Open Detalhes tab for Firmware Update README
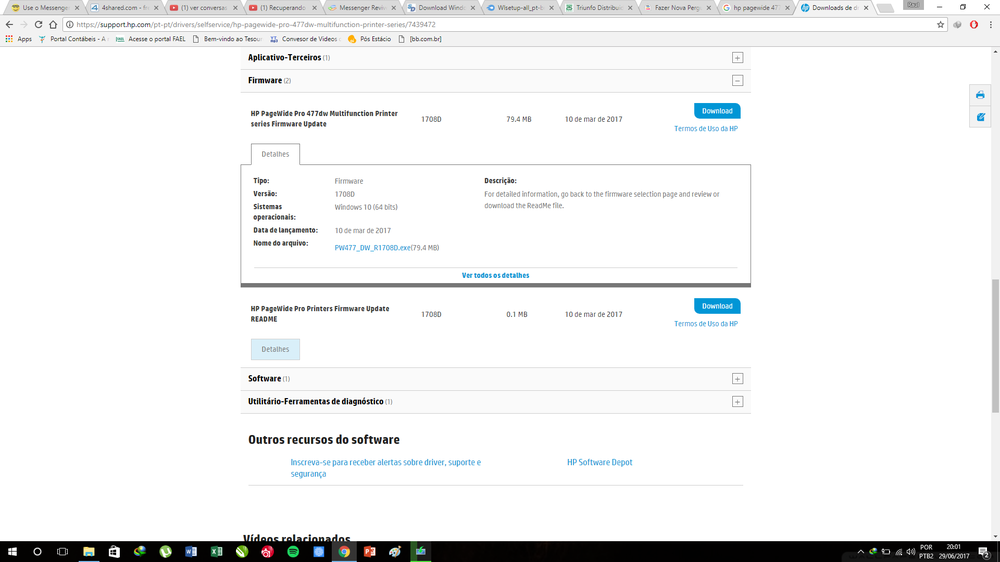1000x562 pixels. click(x=275, y=350)
